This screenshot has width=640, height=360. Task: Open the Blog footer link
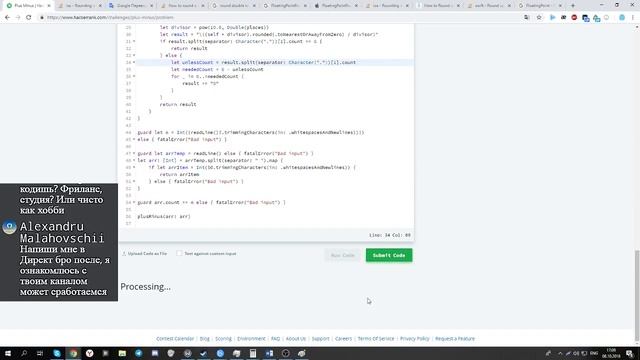[204, 338]
